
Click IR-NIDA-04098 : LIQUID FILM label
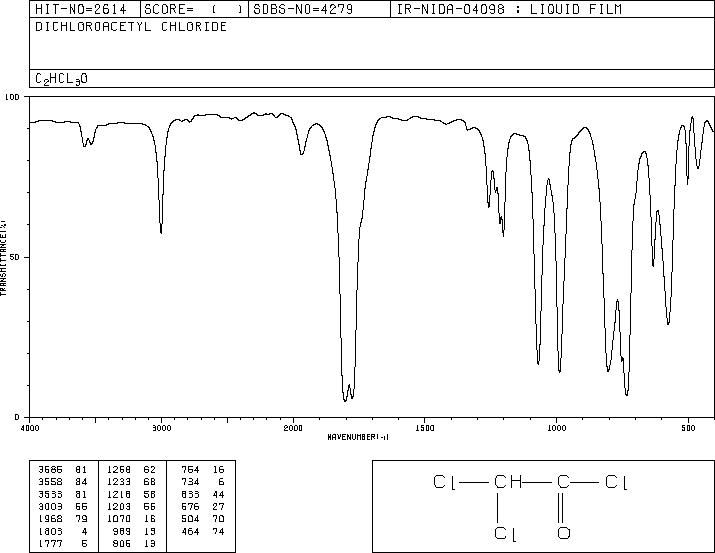click(509, 9)
